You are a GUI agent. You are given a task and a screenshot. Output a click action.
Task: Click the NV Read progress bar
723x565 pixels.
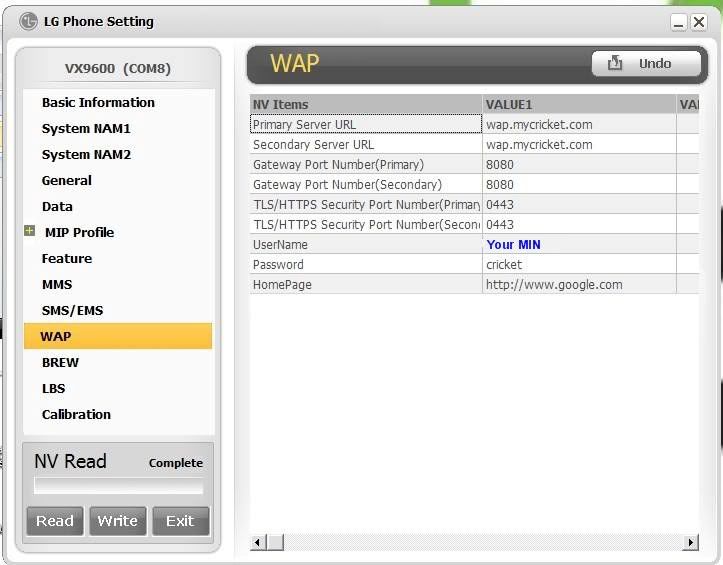tap(119, 486)
